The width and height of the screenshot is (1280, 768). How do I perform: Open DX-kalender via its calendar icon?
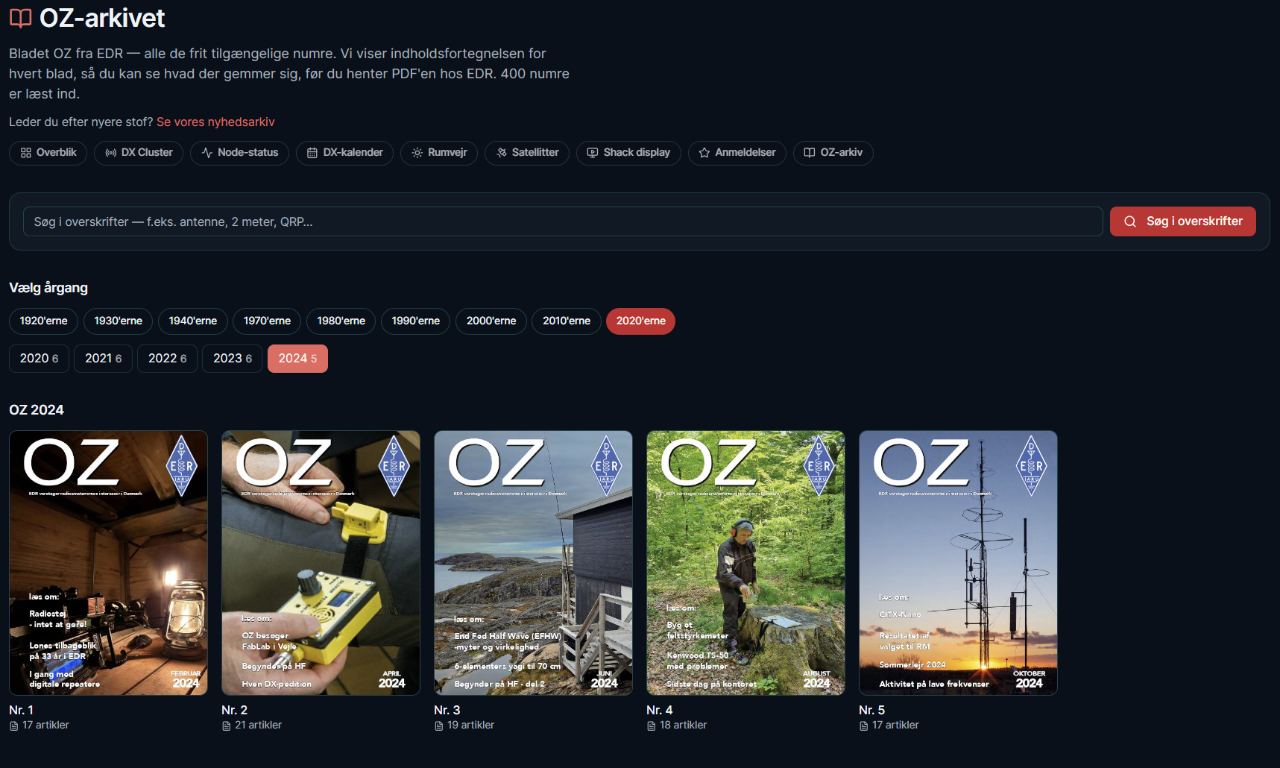[x=312, y=153]
